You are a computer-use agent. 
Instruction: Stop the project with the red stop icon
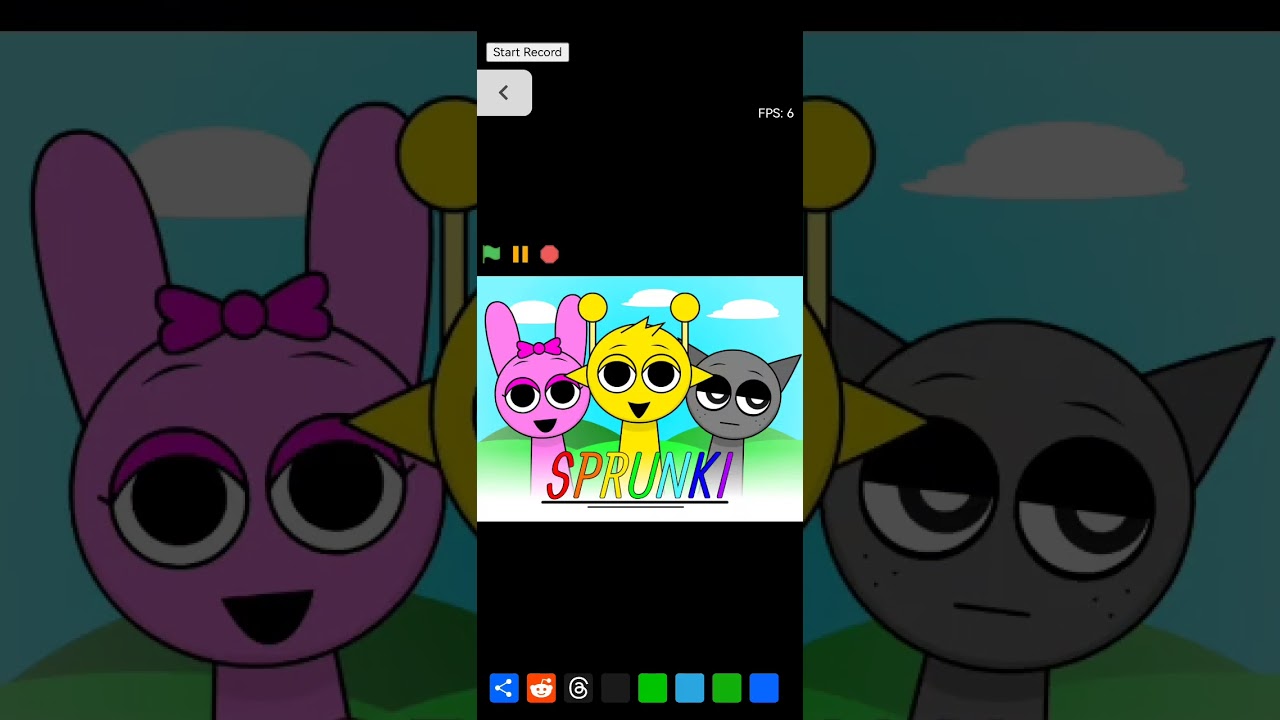click(549, 254)
